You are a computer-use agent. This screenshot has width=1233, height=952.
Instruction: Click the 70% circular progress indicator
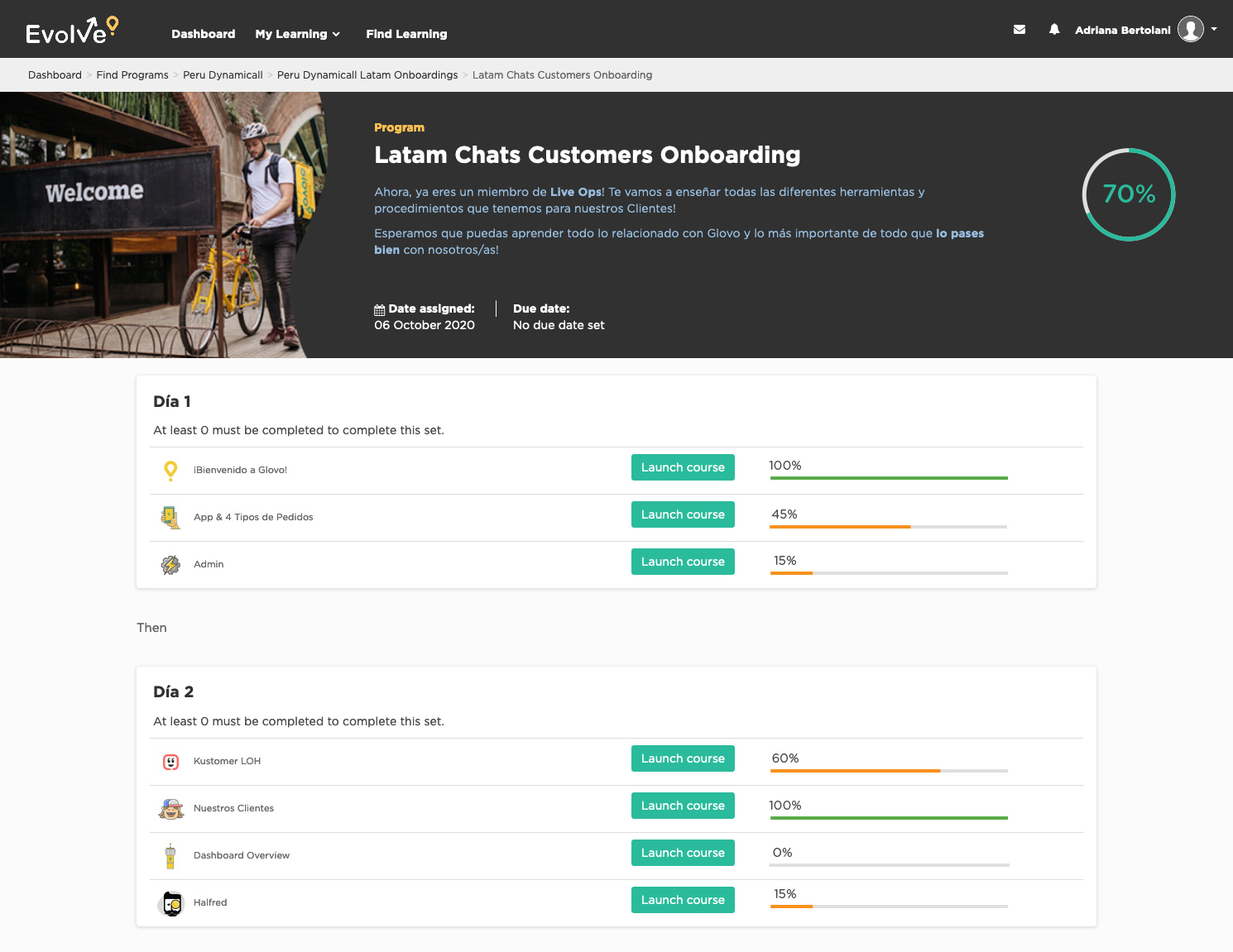tap(1129, 194)
